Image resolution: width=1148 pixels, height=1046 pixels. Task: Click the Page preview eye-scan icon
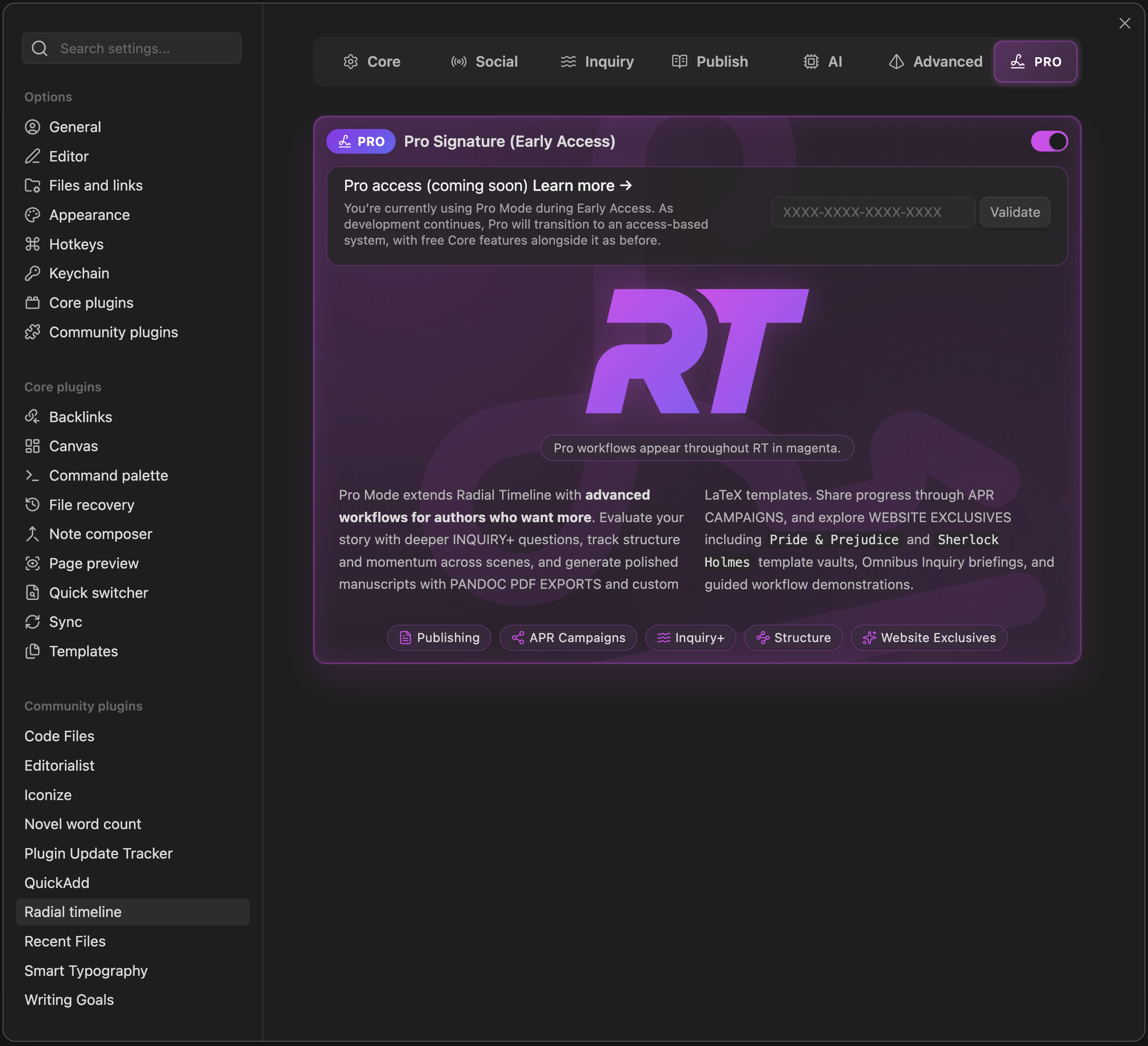coord(32,563)
